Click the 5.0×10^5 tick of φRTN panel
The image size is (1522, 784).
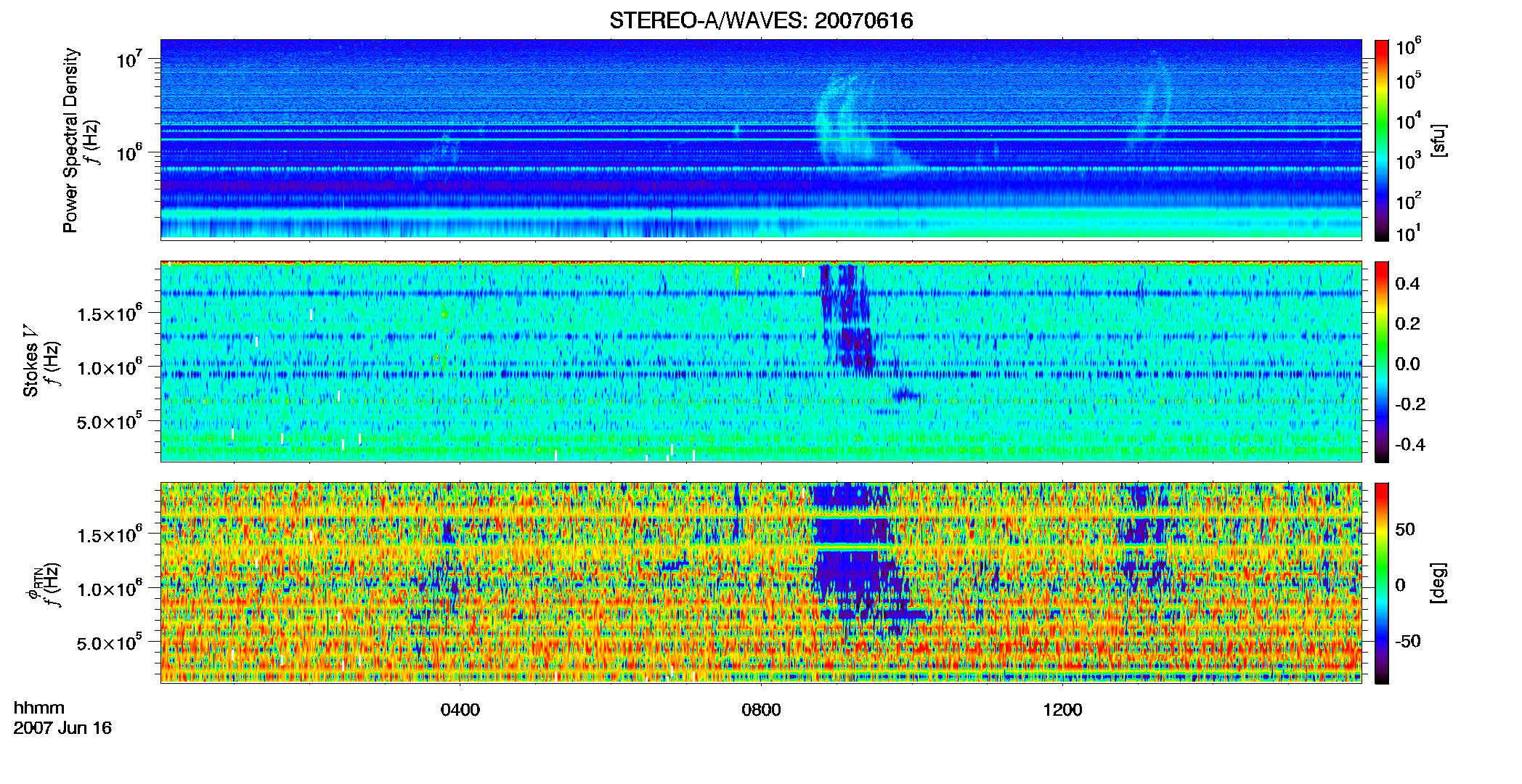pos(109,643)
